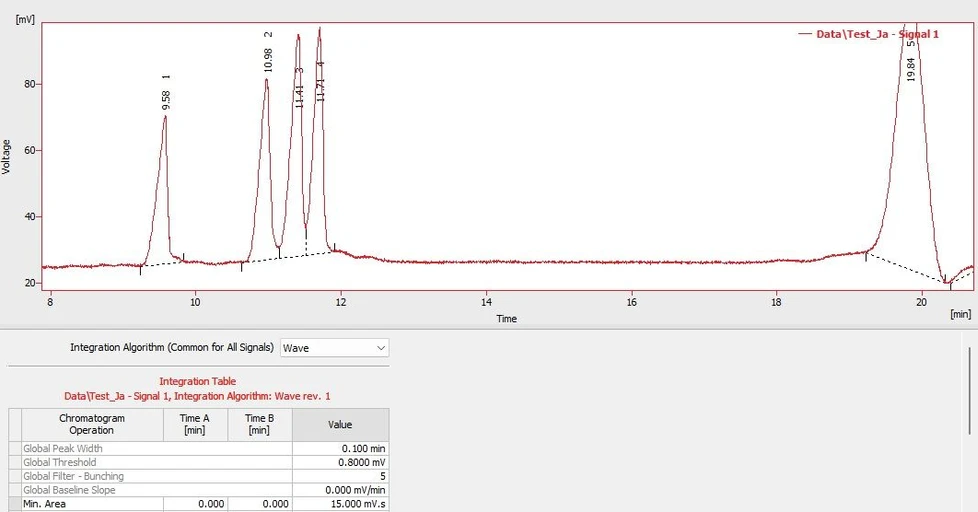Edit the Global Peak Width value
978x512 pixels.
pyautogui.click(x=340, y=449)
